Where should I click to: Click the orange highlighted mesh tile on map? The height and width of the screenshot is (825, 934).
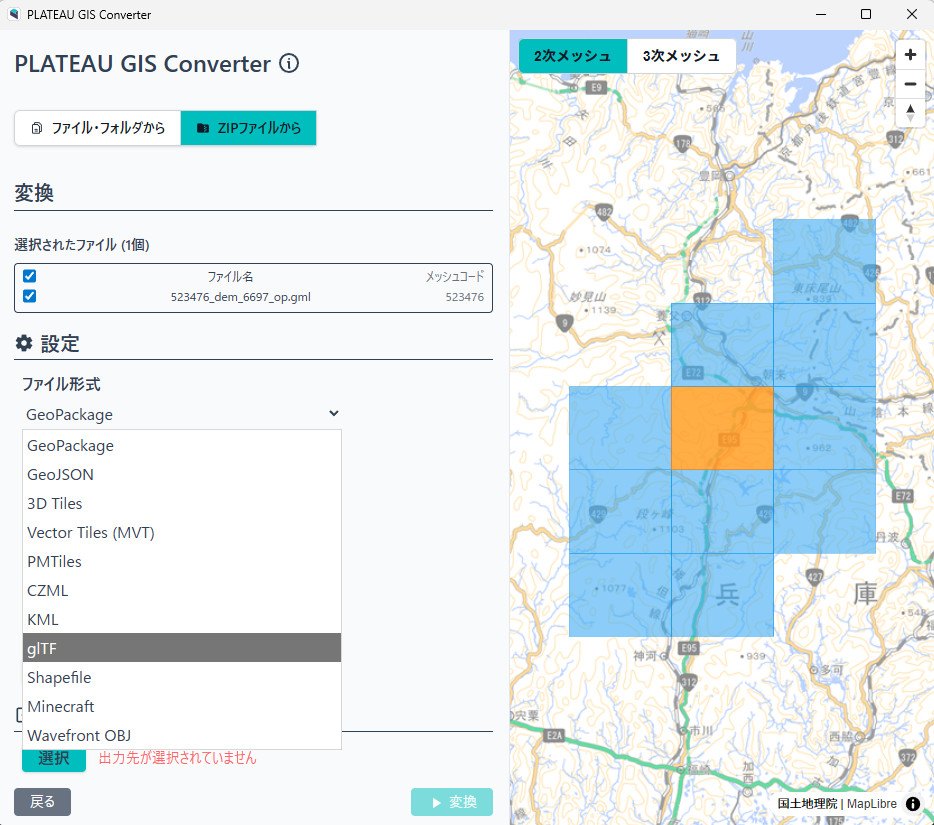click(x=722, y=428)
